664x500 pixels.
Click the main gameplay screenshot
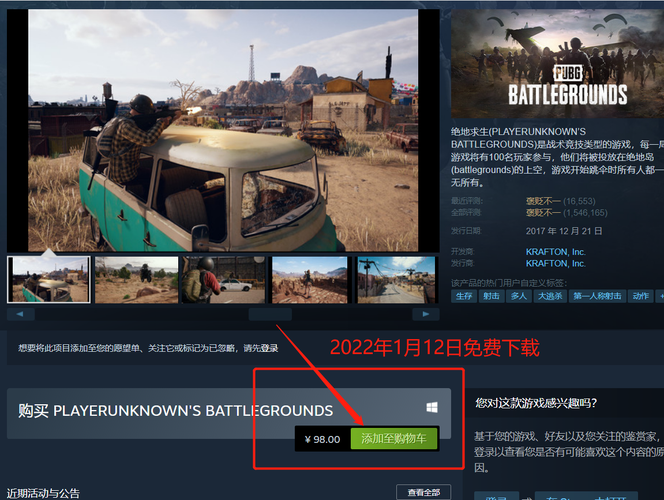(223, 130)
